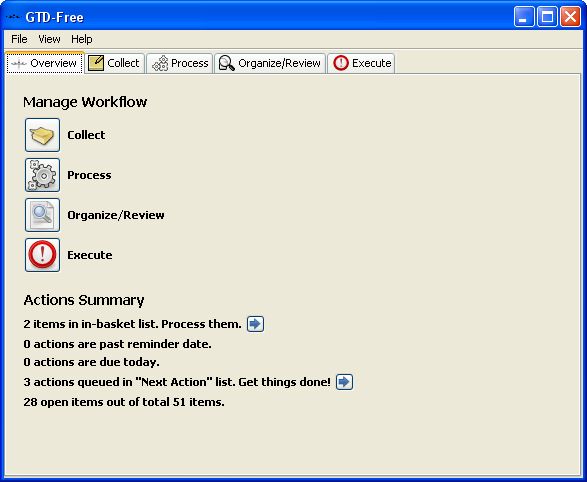Click the Execute label in Manage Workflow
Image resolution: width=587 pixels, height=482 pixels.
tap(90, 255)
